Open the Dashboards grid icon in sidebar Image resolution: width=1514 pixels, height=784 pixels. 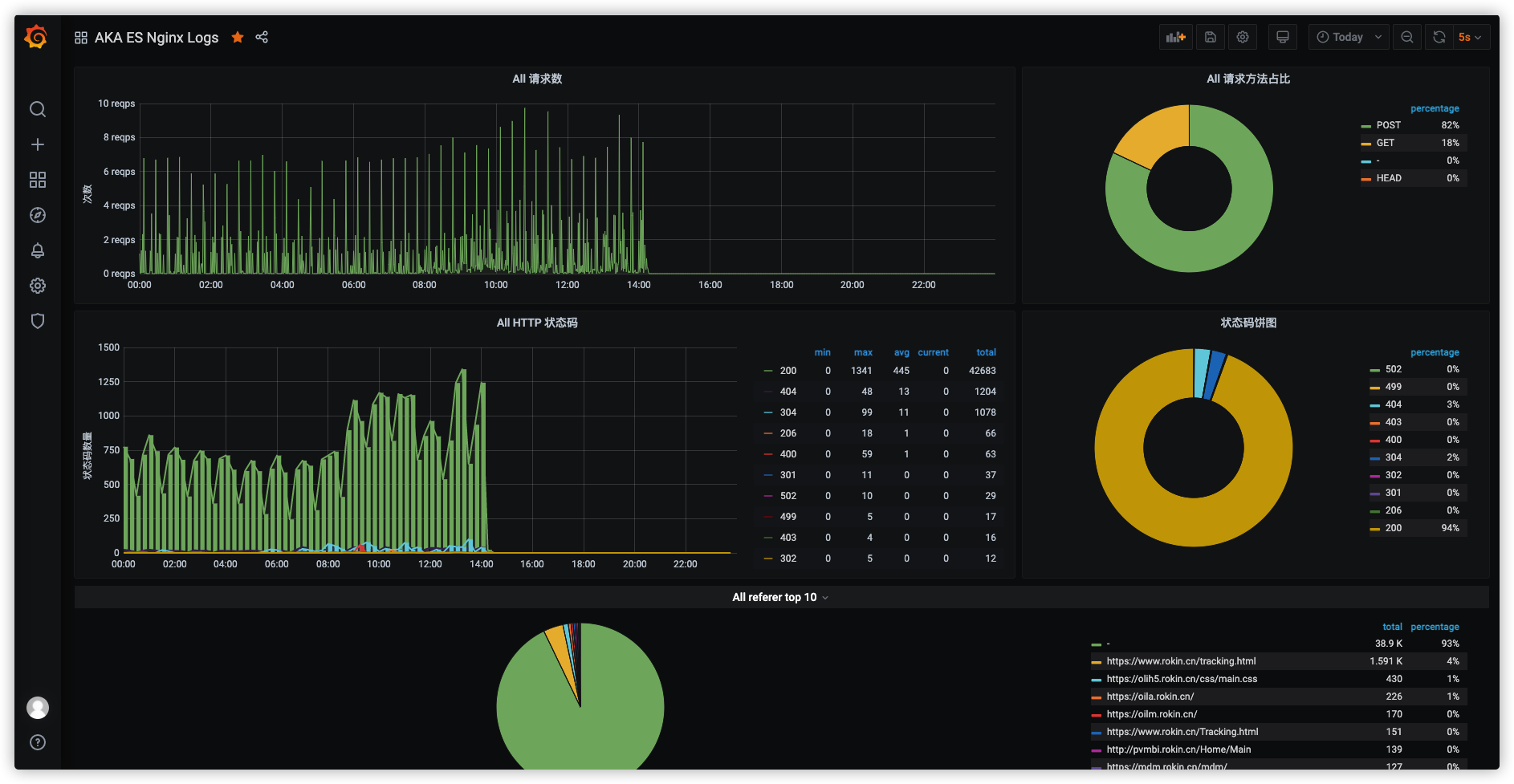38,180
